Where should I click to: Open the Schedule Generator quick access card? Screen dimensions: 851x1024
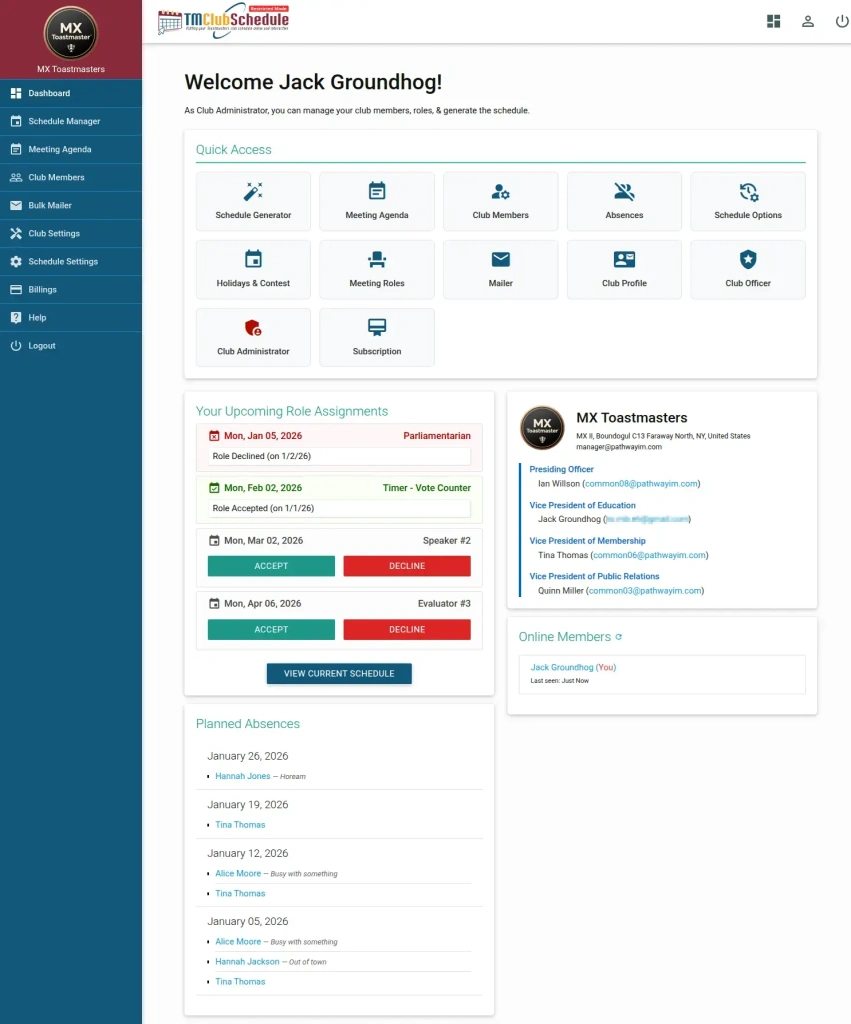tap(253, 201)
